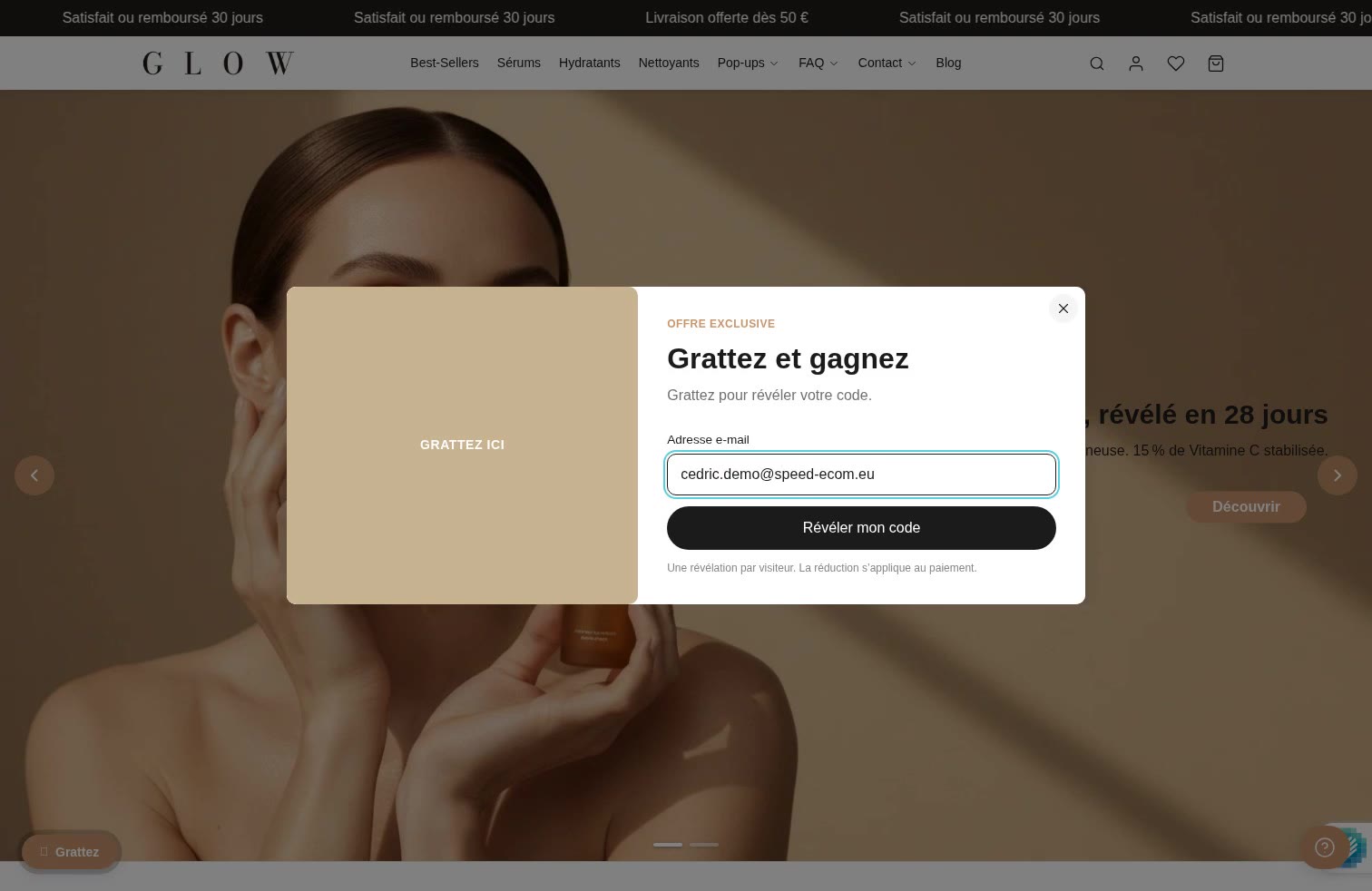This screenshot has width=1372, height=891.
Task: Expand the Pop-ups dropdown menu
Action: point(748,63)
